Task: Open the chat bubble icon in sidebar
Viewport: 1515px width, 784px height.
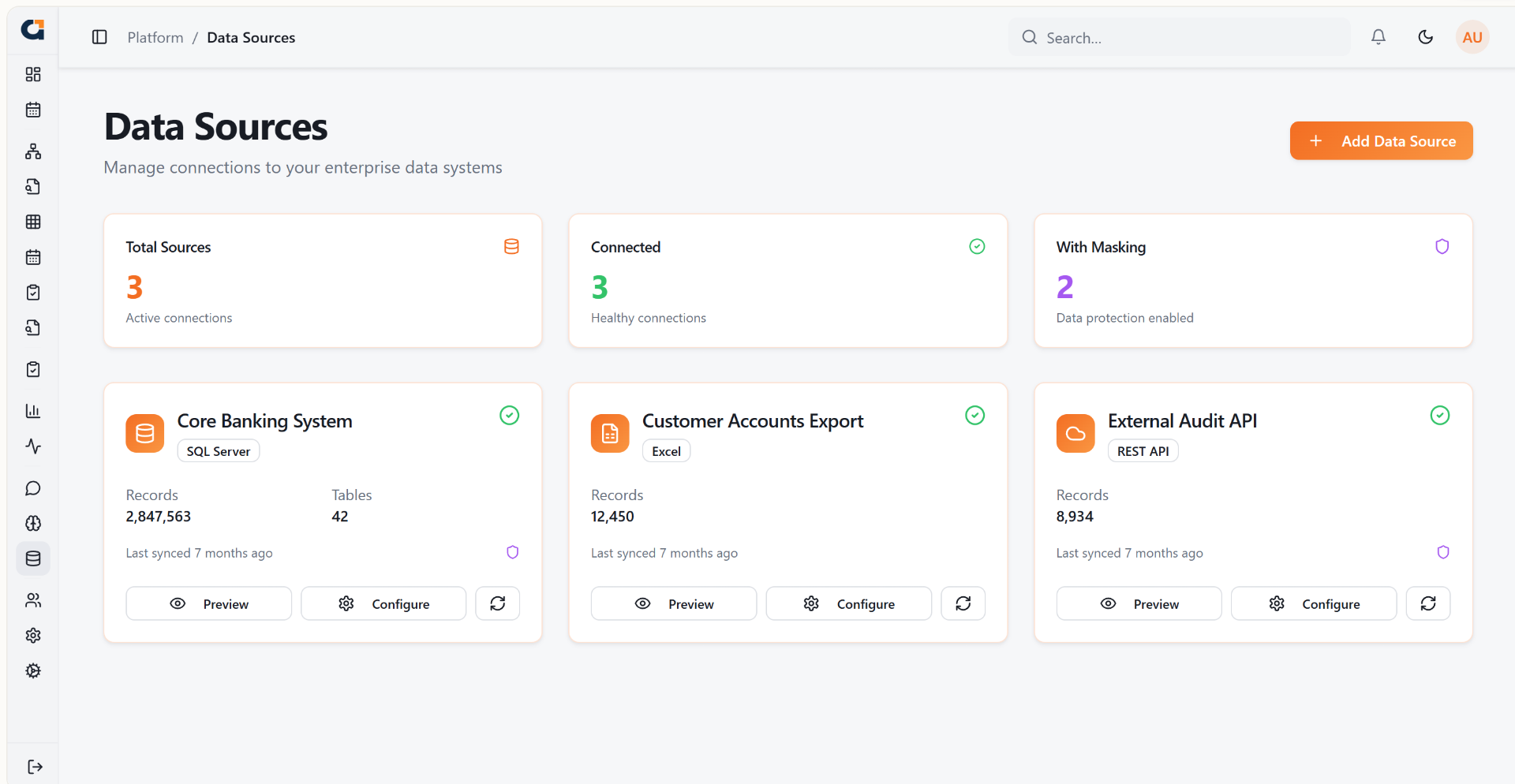Action: (33, 488)
